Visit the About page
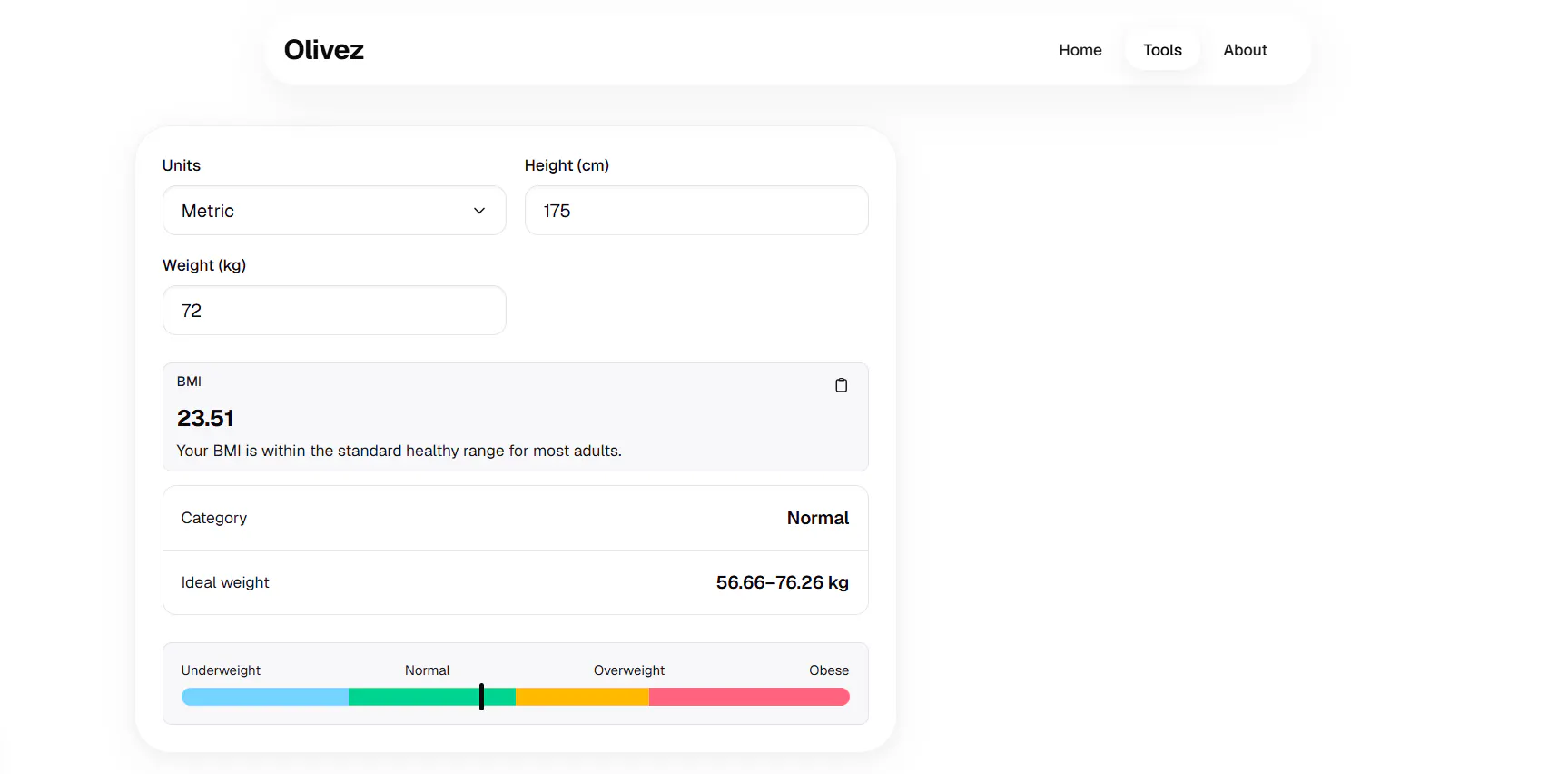Screen dimensions: 1568x774 coord(1245,50)
